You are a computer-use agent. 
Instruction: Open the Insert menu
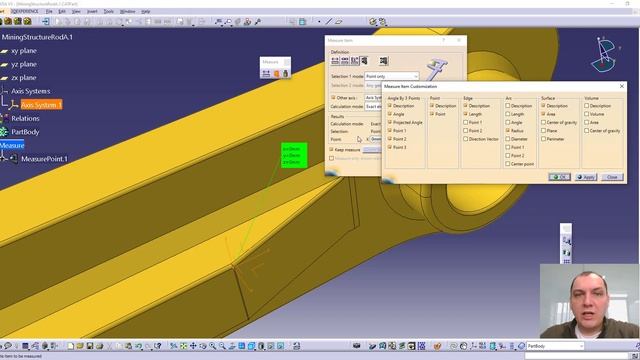tap(92, 11)
